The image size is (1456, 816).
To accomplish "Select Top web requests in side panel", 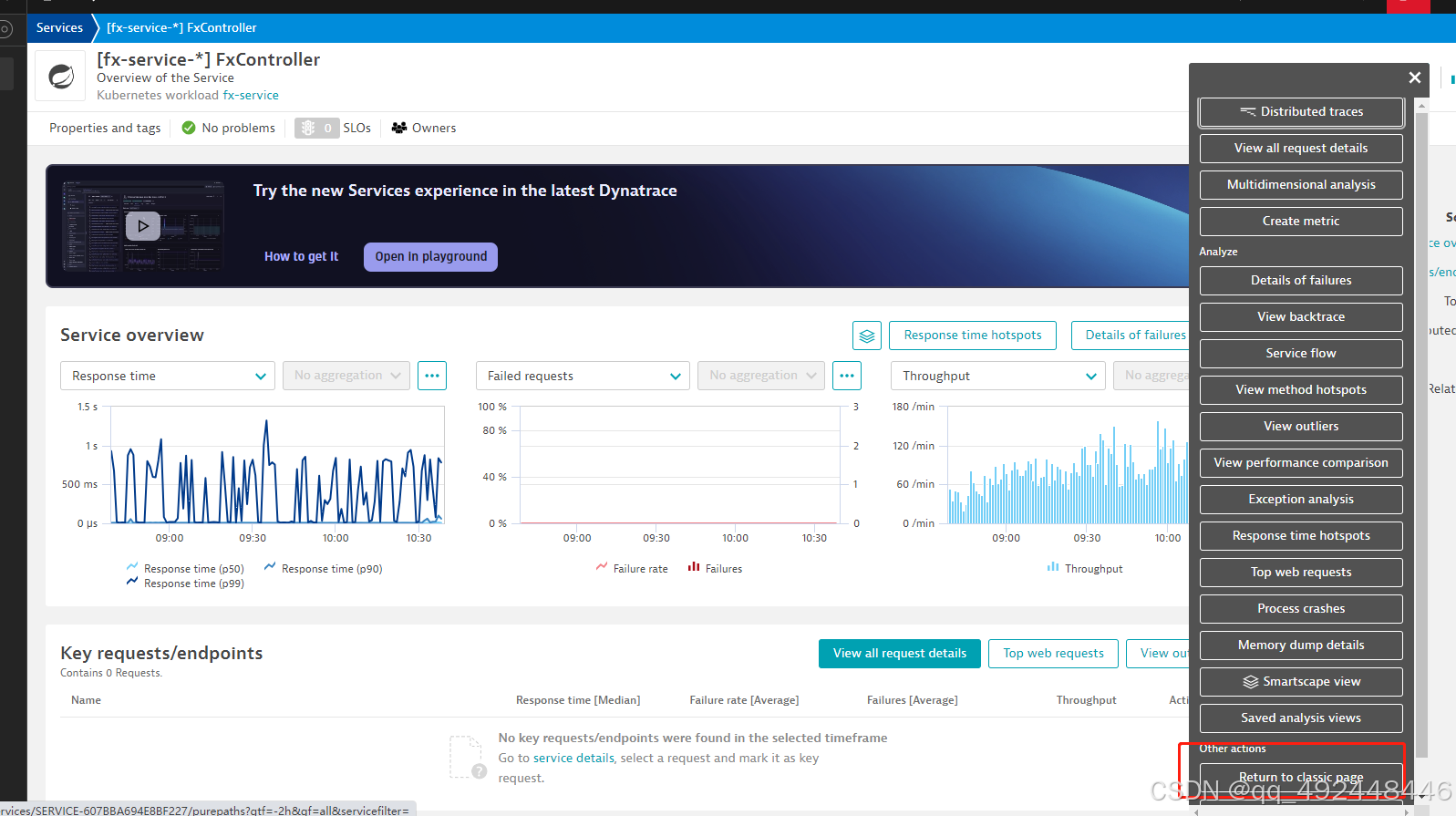I will coord(1301,573).
